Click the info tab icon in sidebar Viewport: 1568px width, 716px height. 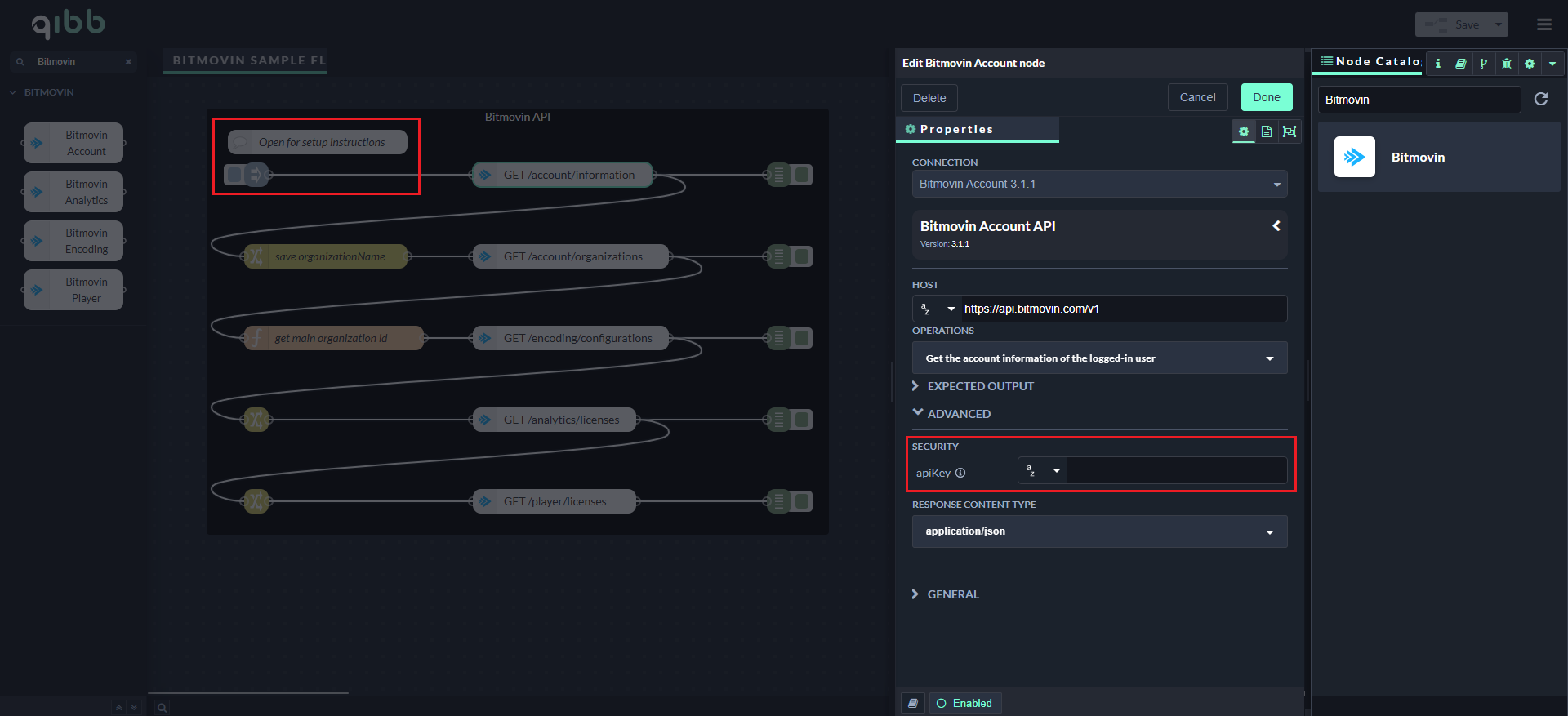[x=1437, y=63]
